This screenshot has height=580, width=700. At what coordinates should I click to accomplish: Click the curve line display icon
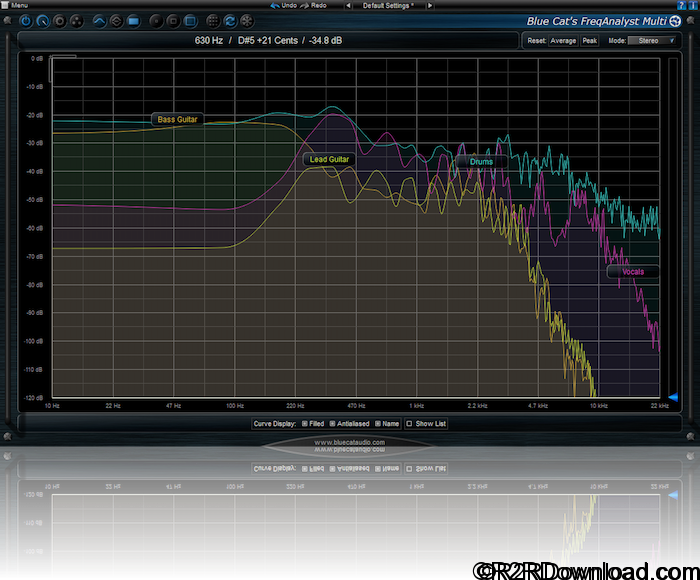pyautogui.click(x=99, y=21)
